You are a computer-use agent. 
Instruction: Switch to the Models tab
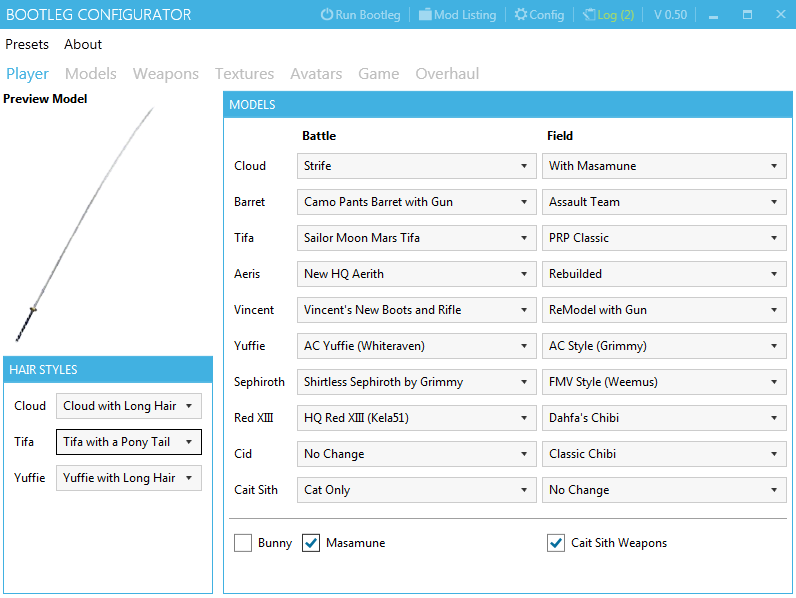pyautogui.click(x=91, y=74)
